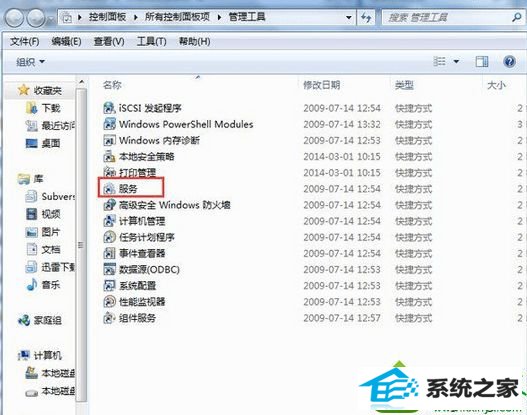This screenshot has height=415, width=527.
Task: Select Windows PowerShell Modules icon
Action: pos(109,124)
